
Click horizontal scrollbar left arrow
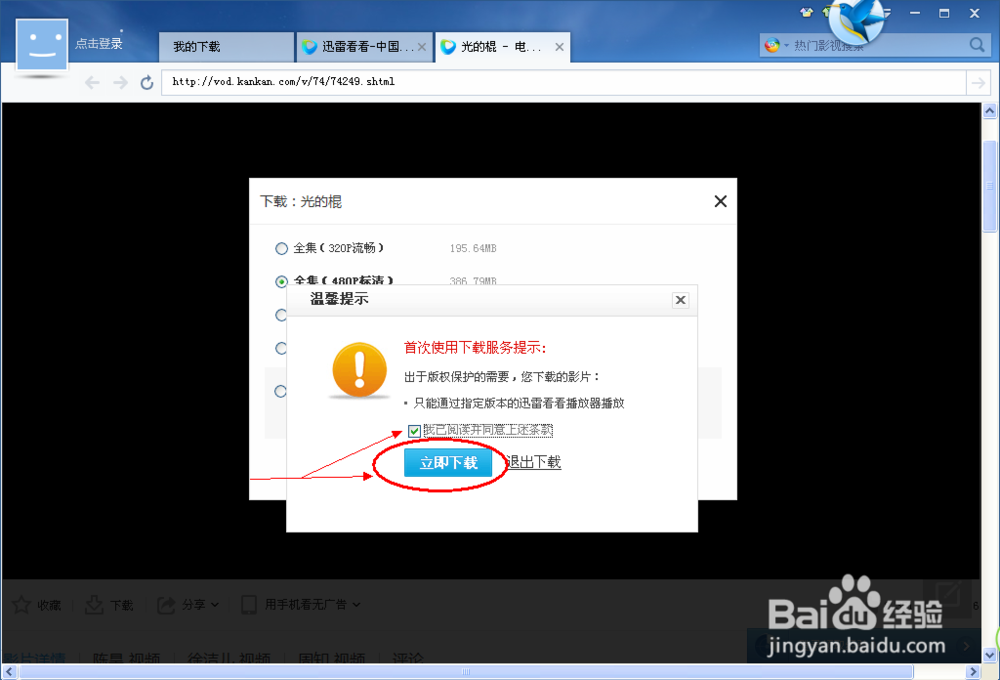pos(9,672)
